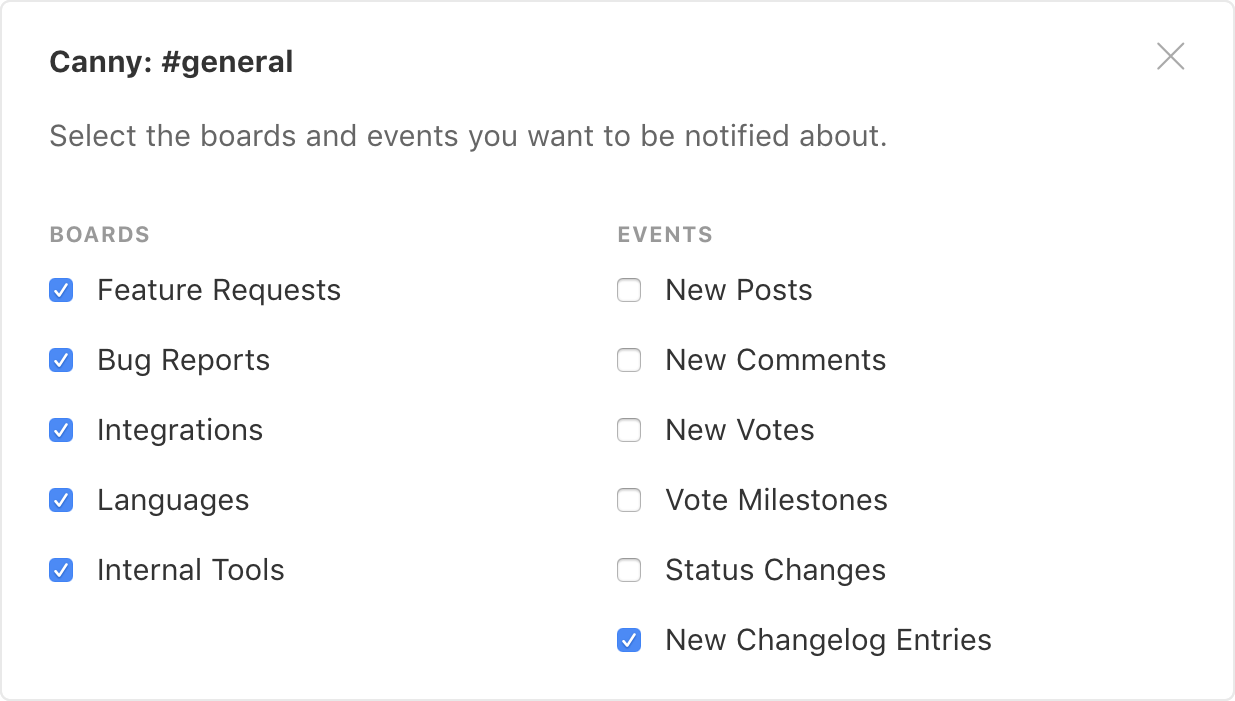Image resolution: width=1235 pixels, height=701 pixels.
Task: Click the "Vote Milestones" label text
Action: tap(776, 501)
